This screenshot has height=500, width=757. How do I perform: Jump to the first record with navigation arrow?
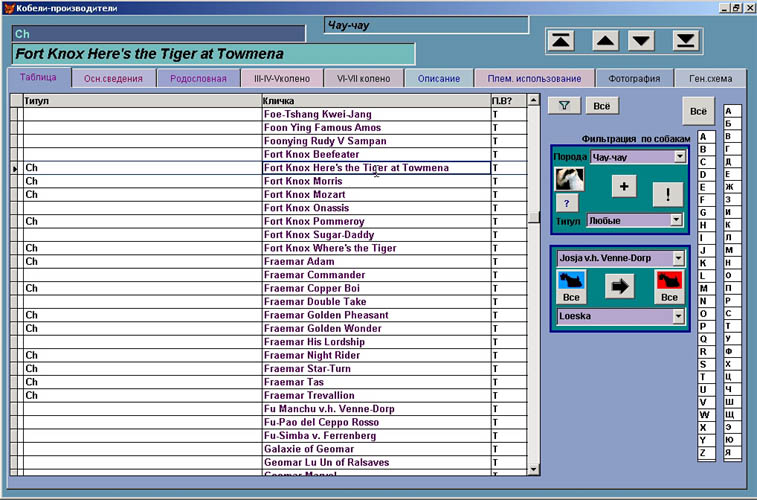[562, 41]
